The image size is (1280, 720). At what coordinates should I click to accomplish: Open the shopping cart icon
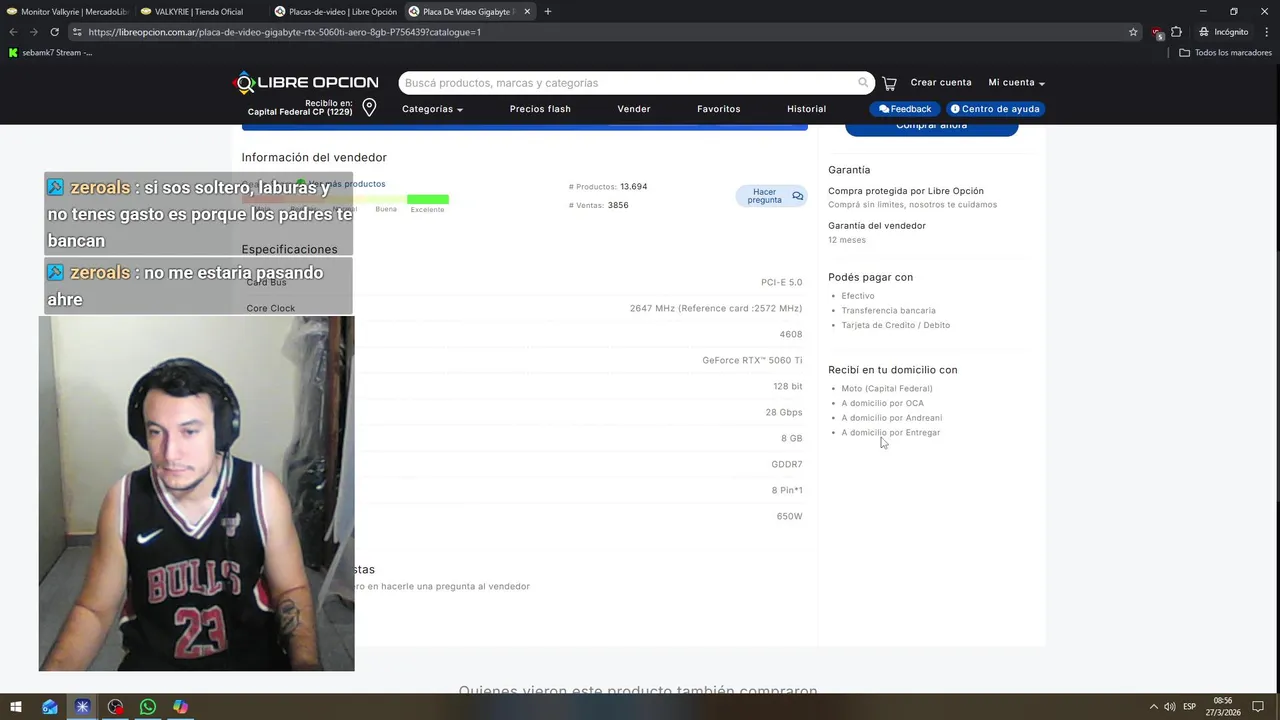point(889,83)
